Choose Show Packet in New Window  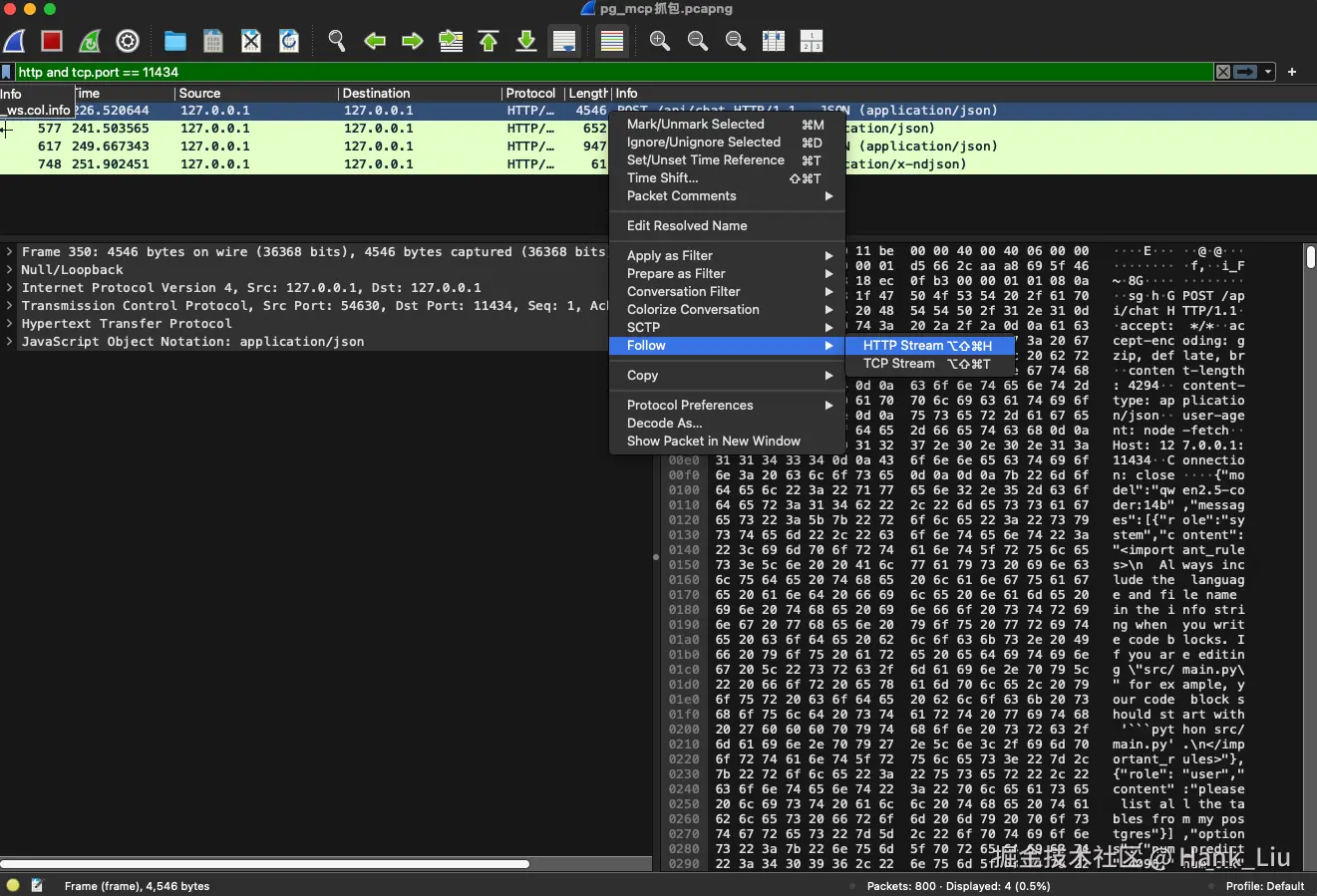pos(727,442)
